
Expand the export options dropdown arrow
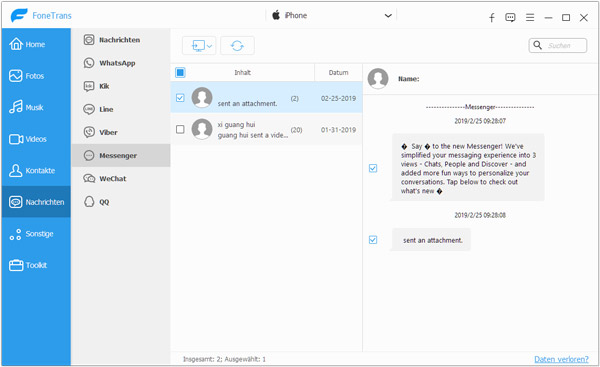[210, 46]
